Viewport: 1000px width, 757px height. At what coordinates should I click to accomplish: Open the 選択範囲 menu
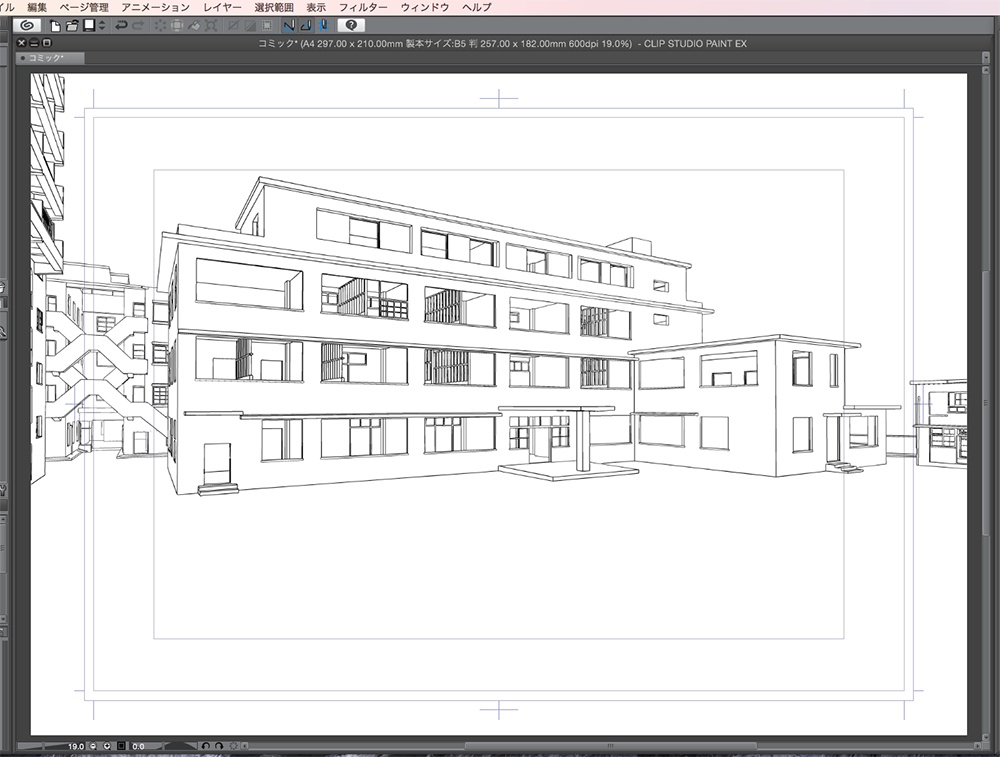274,7
